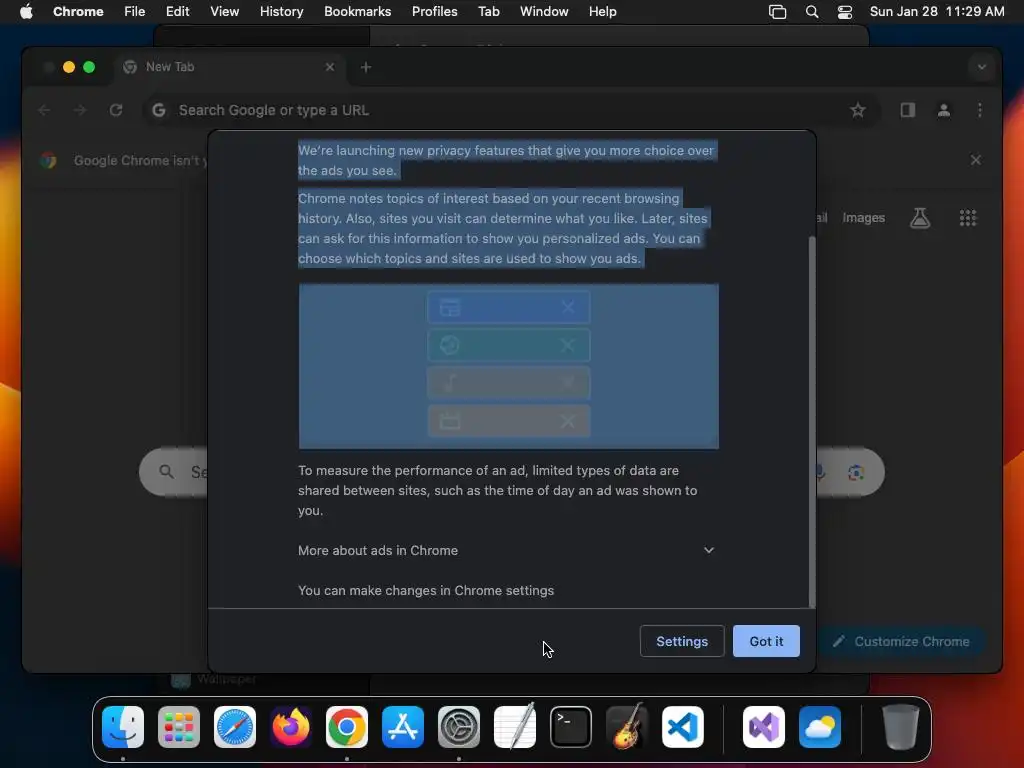Screen dimensions: 1024x768
Task: Open the Chrome menu in menu bar
Action: 78,12
